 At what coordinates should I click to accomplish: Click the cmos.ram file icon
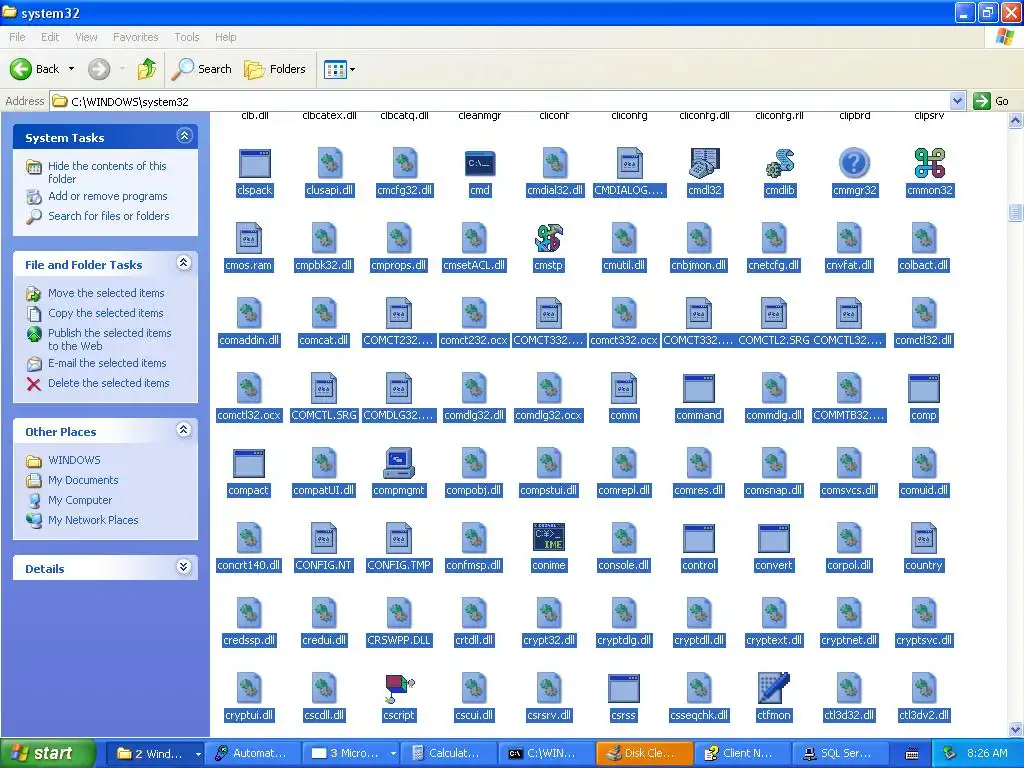click(x=248, y=238)
